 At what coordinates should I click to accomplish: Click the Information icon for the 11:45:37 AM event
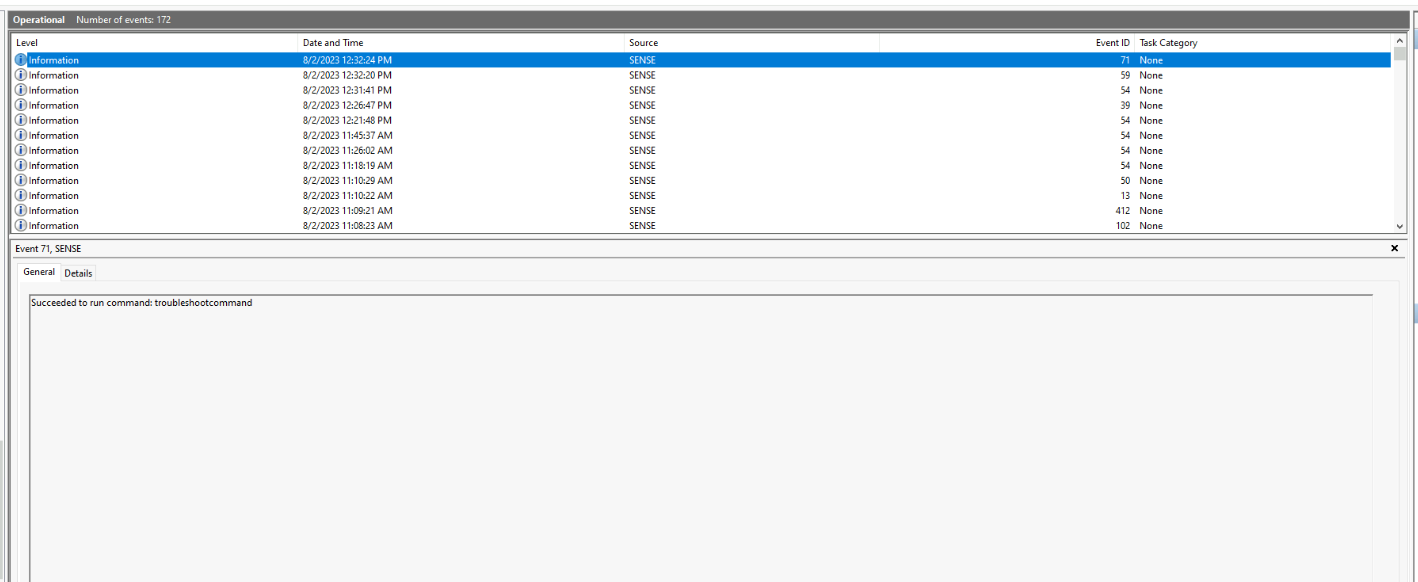coord(20,135)
